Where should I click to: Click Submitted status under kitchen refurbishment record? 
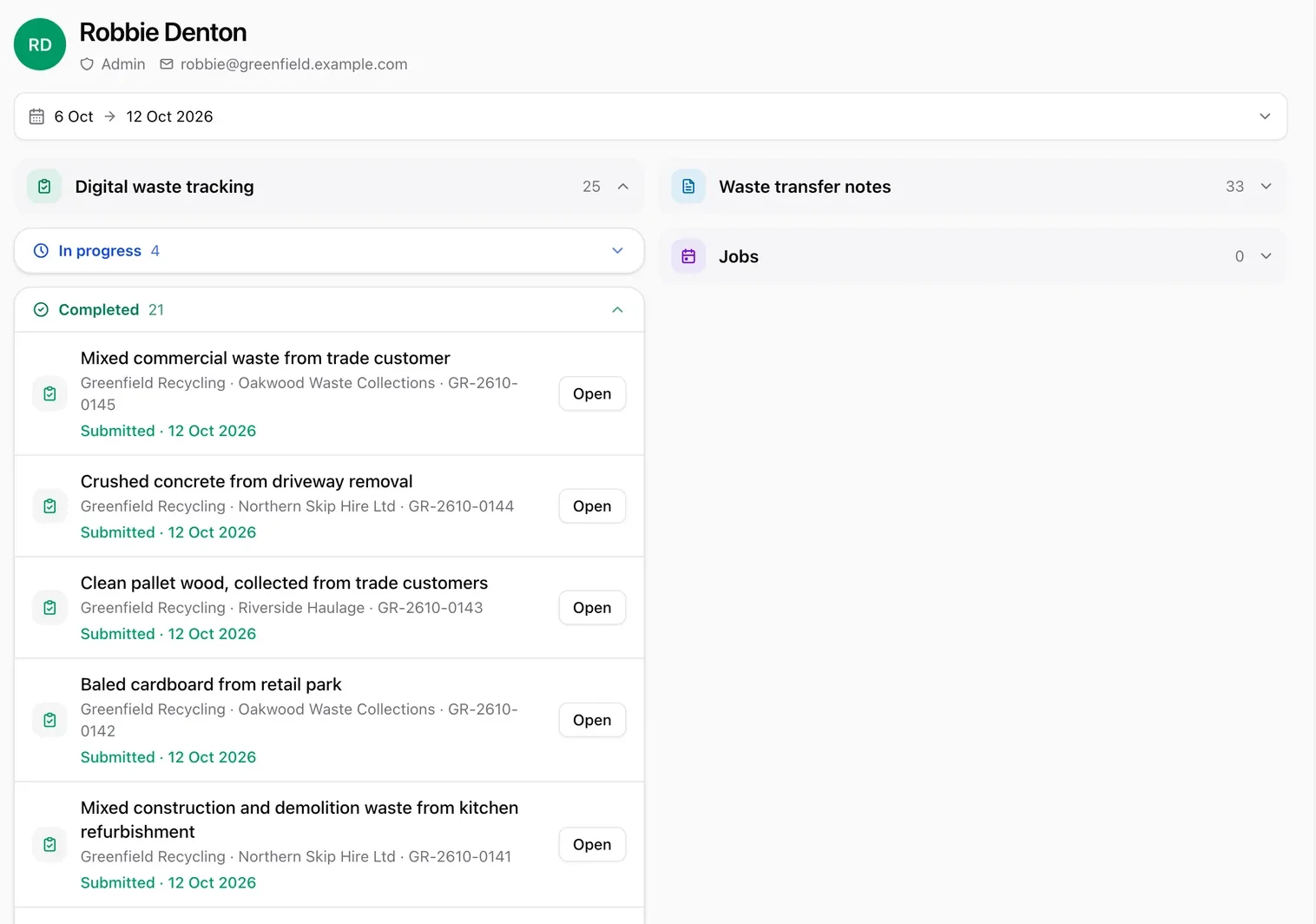[x=168, y=882]
